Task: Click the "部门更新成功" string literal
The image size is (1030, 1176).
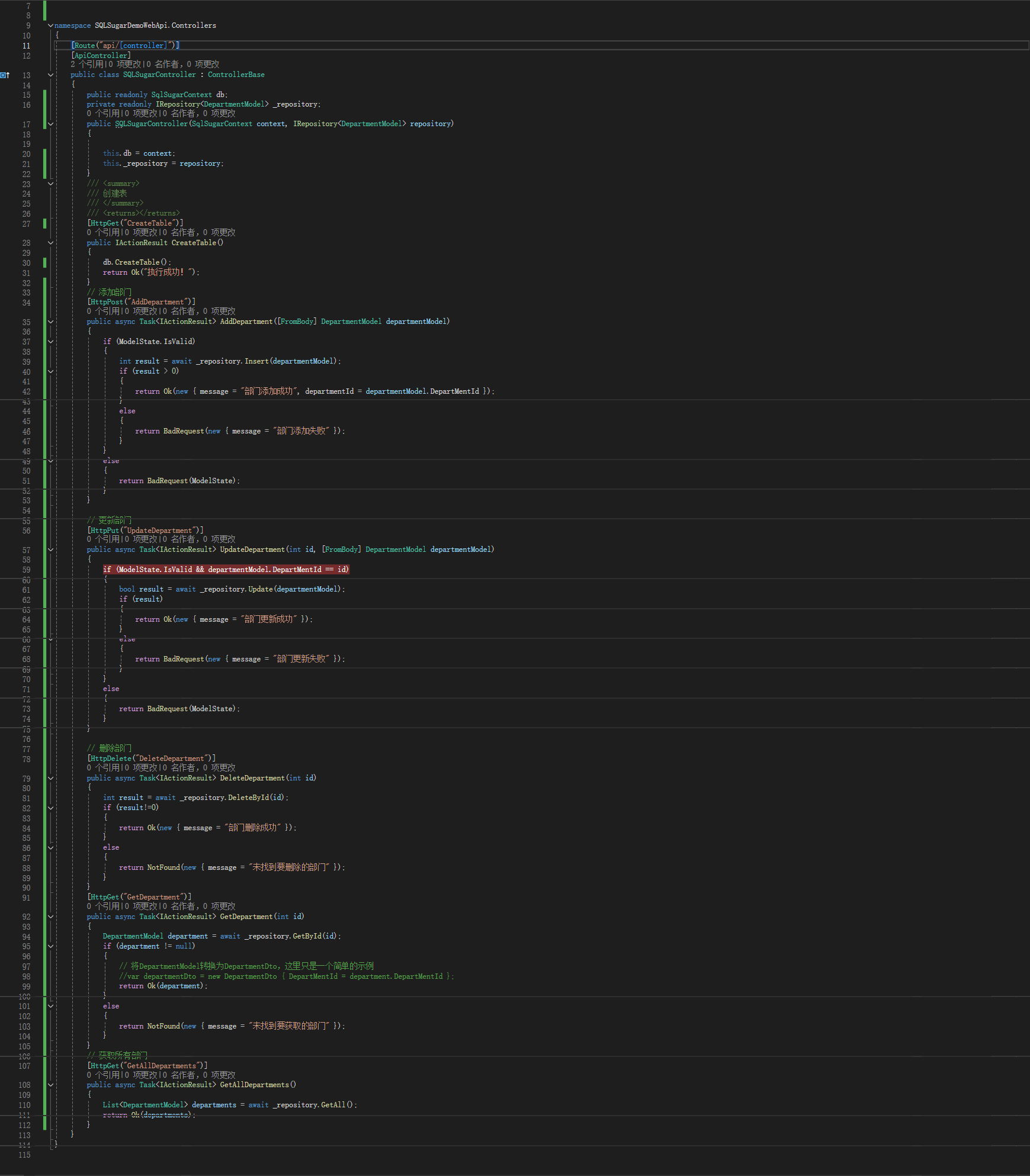Action: pos(269,619)
